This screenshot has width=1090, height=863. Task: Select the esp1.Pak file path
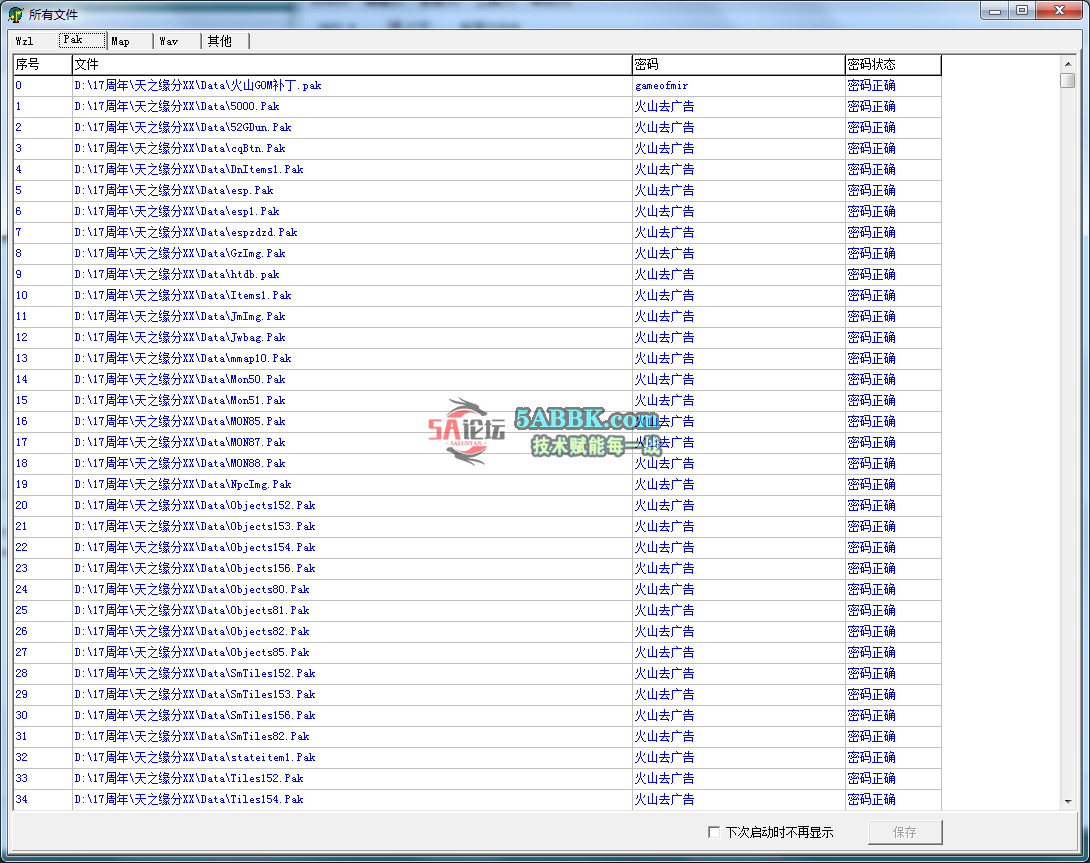coord(177,211)
